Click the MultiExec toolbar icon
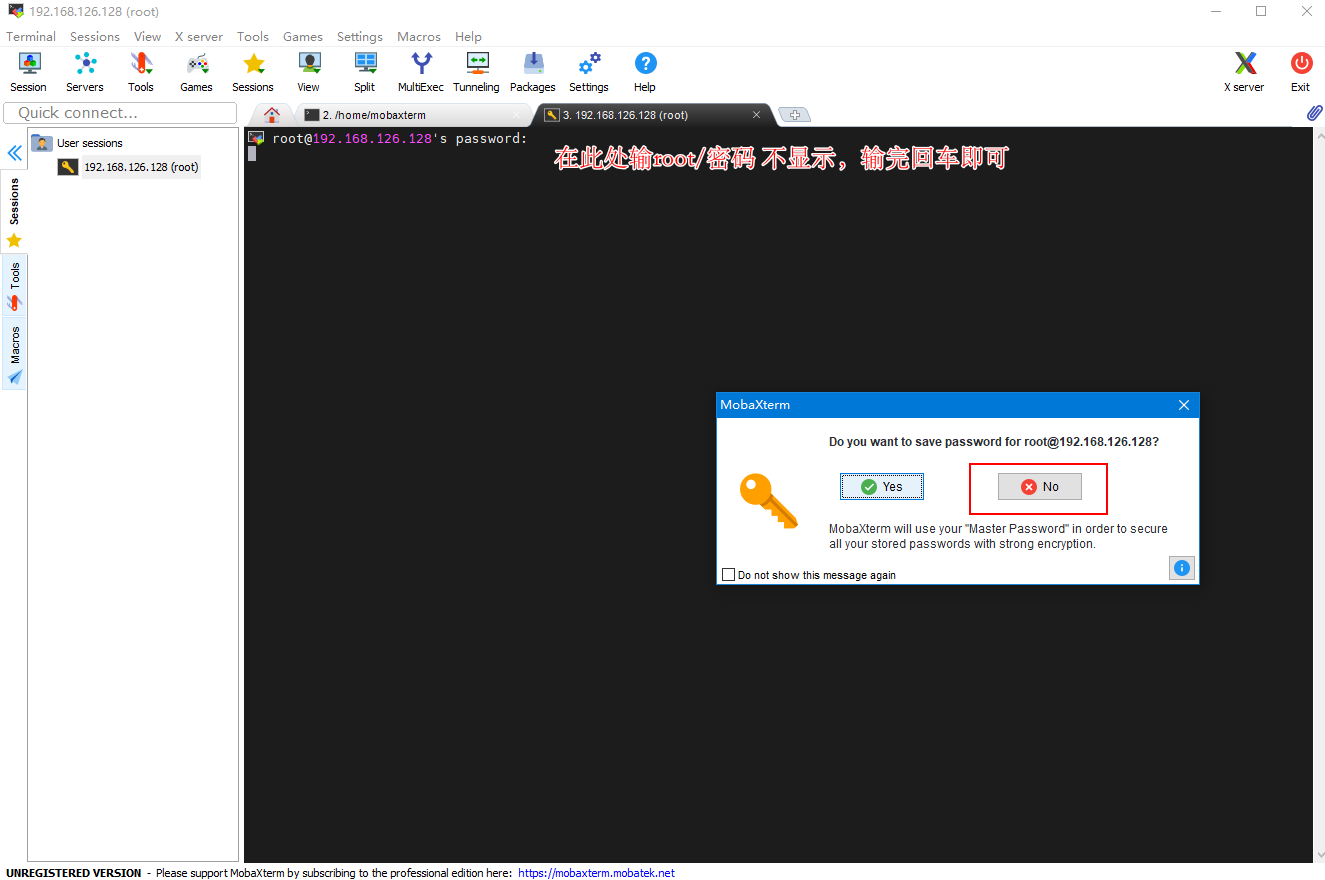Viewport: 1325px width, 880px height. [x=421, y=72]
